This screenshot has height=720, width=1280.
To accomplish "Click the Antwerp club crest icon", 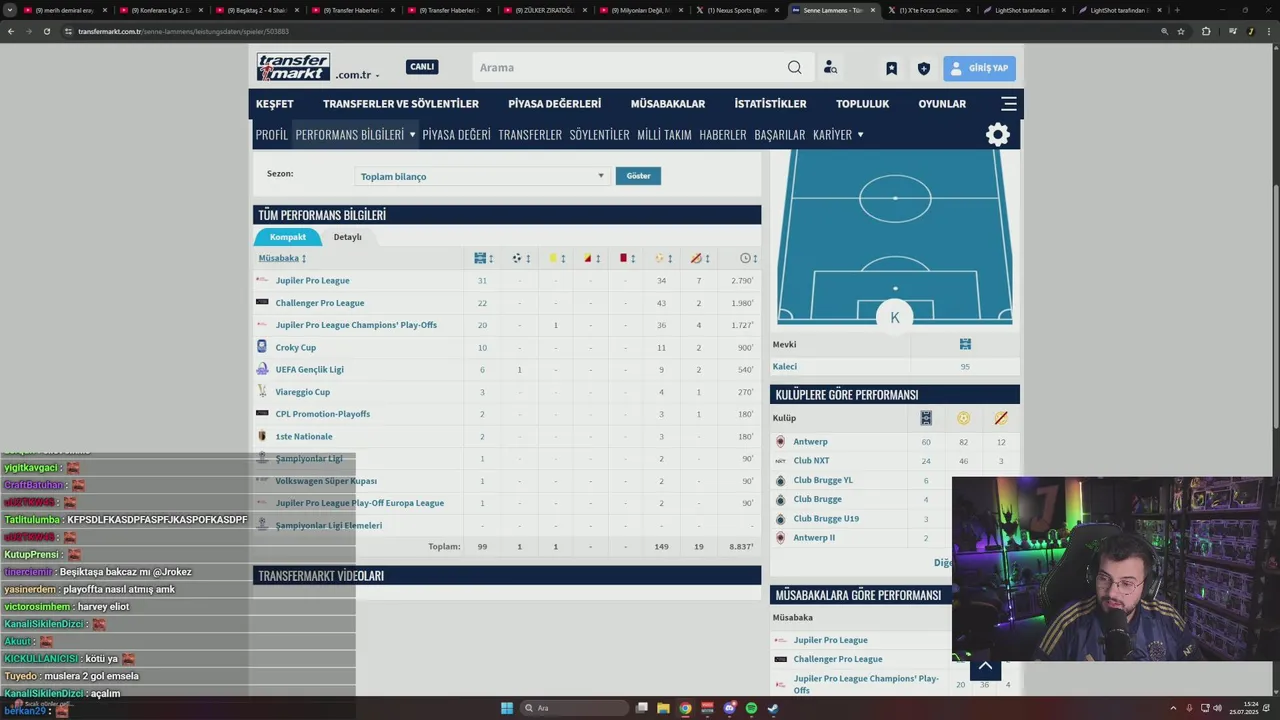I will pos(780,441).
